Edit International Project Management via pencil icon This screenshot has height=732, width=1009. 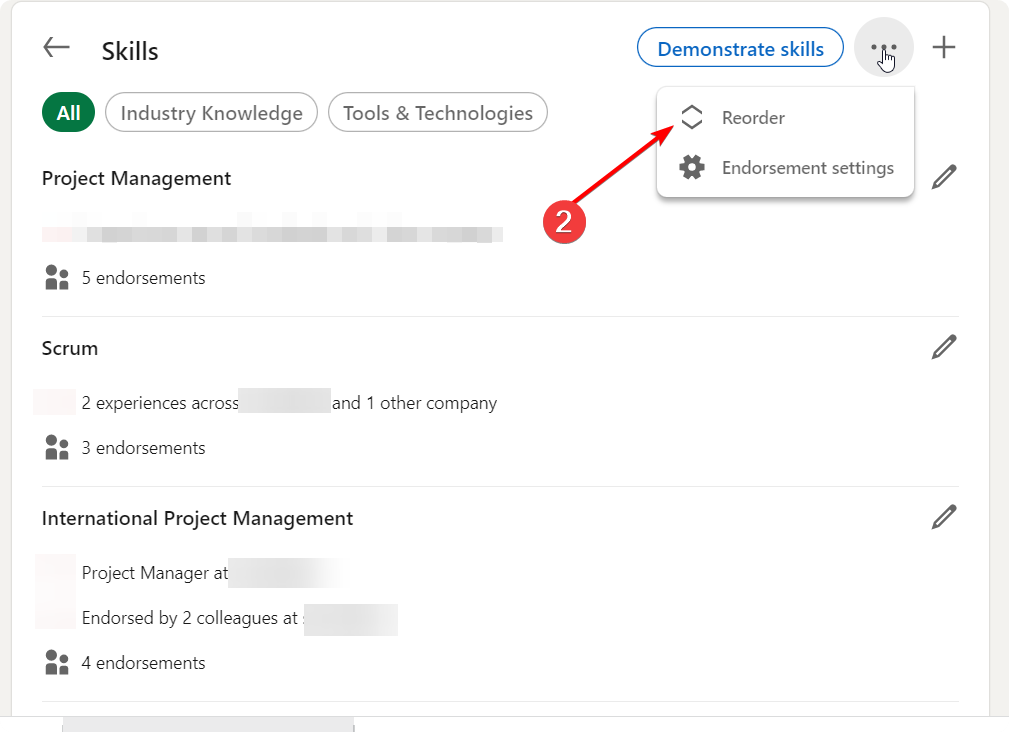coord(944,517)
